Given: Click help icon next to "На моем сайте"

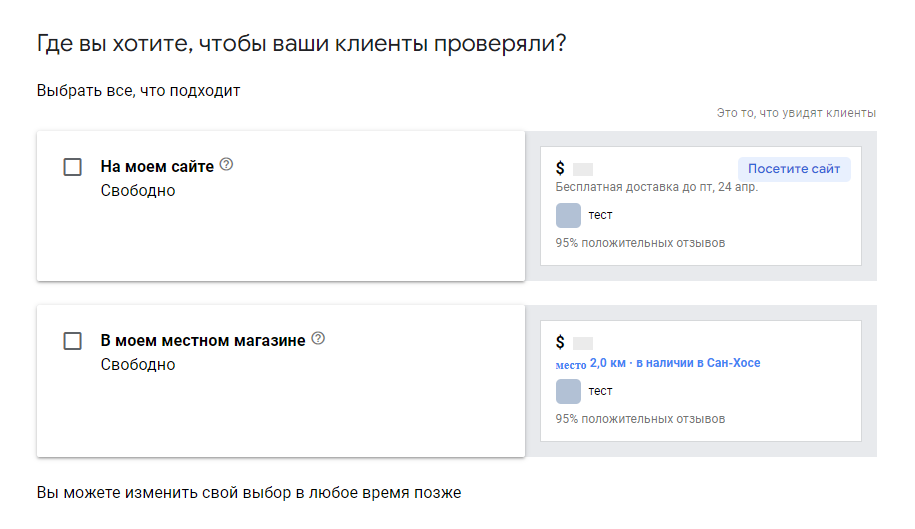Looking at the screenshot, I should pos(226,165).
